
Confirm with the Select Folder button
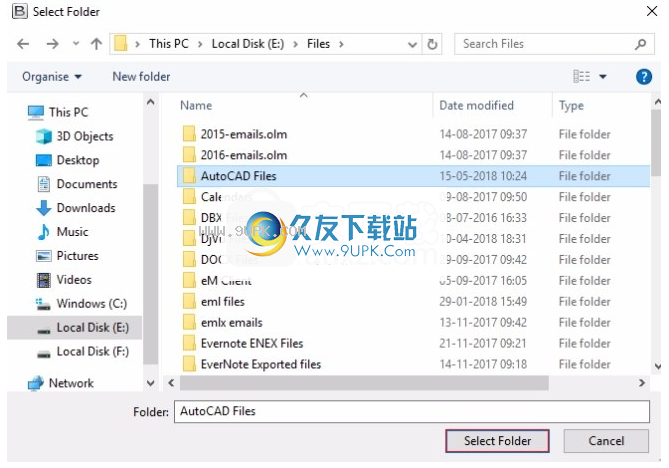tap(497, 441)
